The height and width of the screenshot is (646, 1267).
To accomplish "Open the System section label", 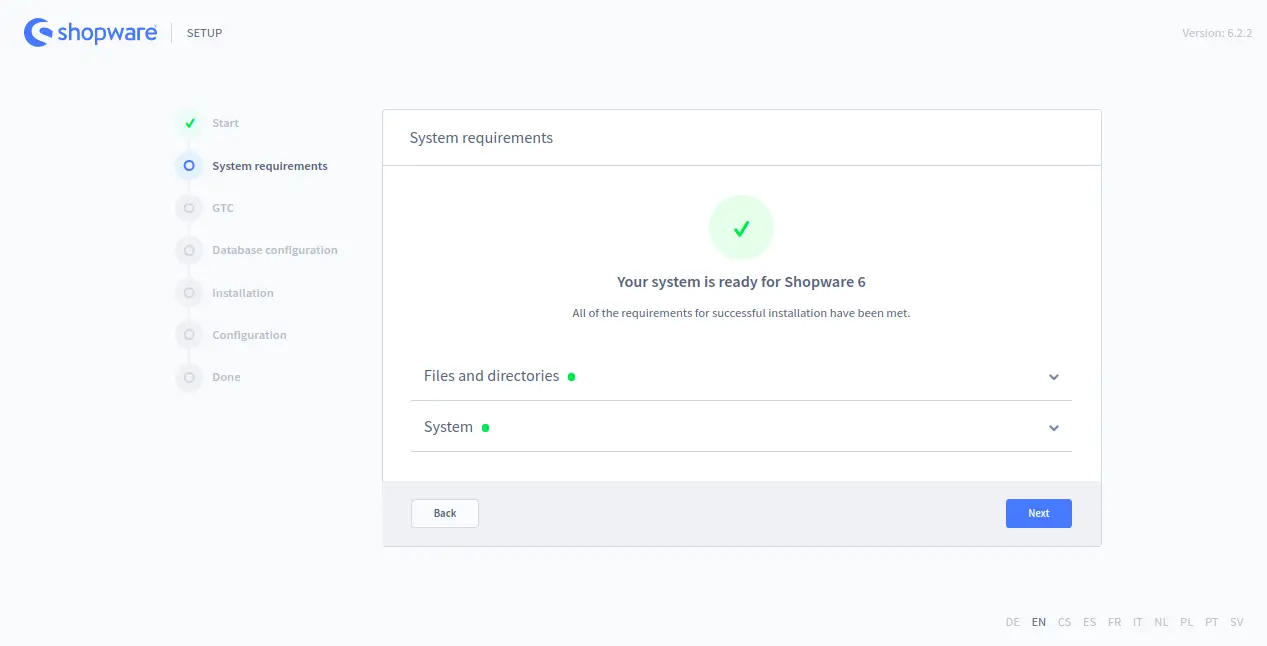I will 448,427.
